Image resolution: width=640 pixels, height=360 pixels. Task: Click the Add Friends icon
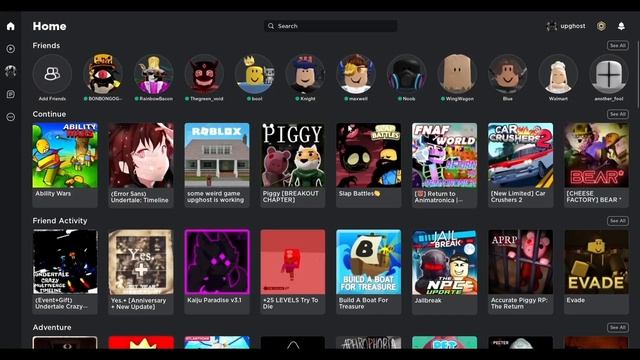[52, 74]
